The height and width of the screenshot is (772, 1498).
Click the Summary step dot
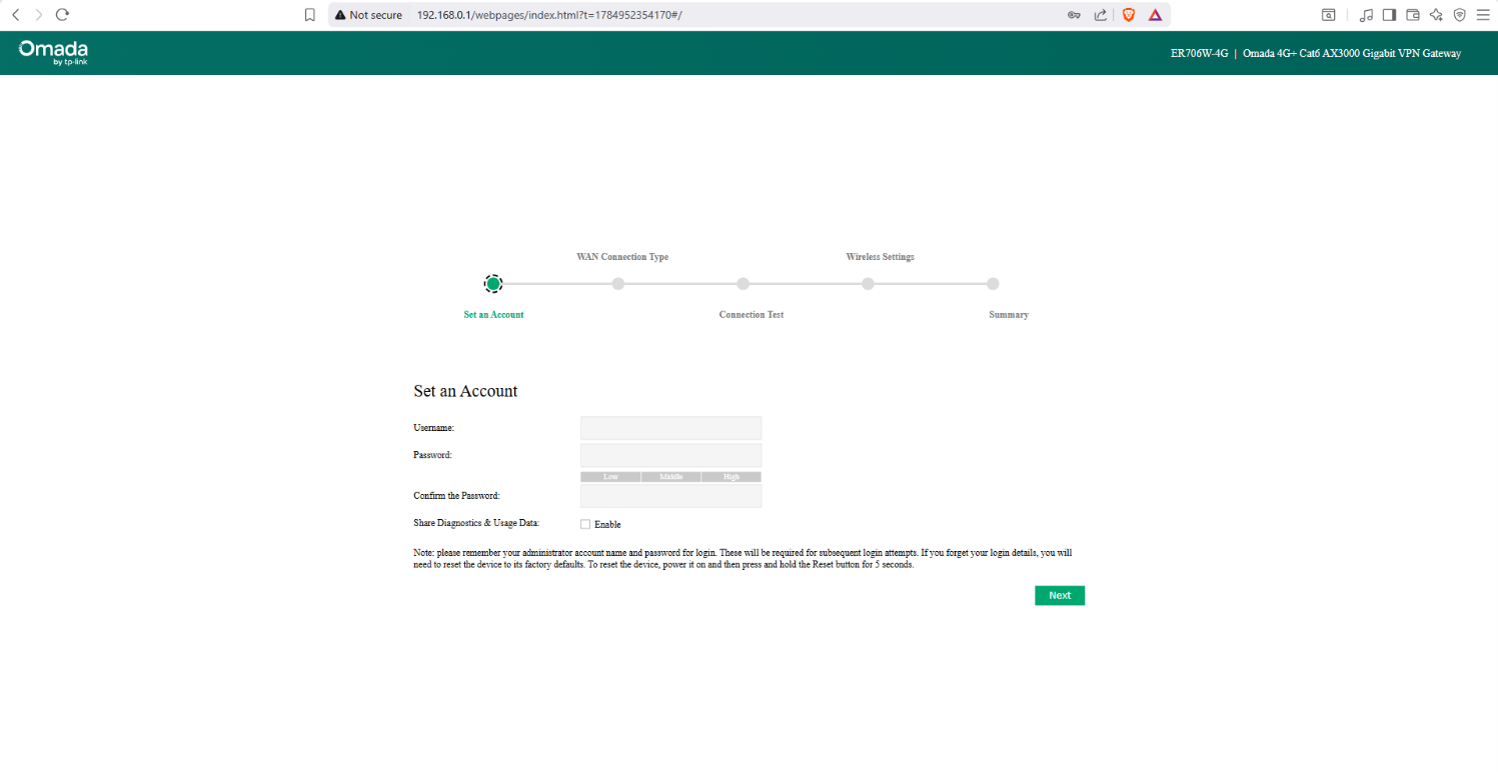[993, 284]
